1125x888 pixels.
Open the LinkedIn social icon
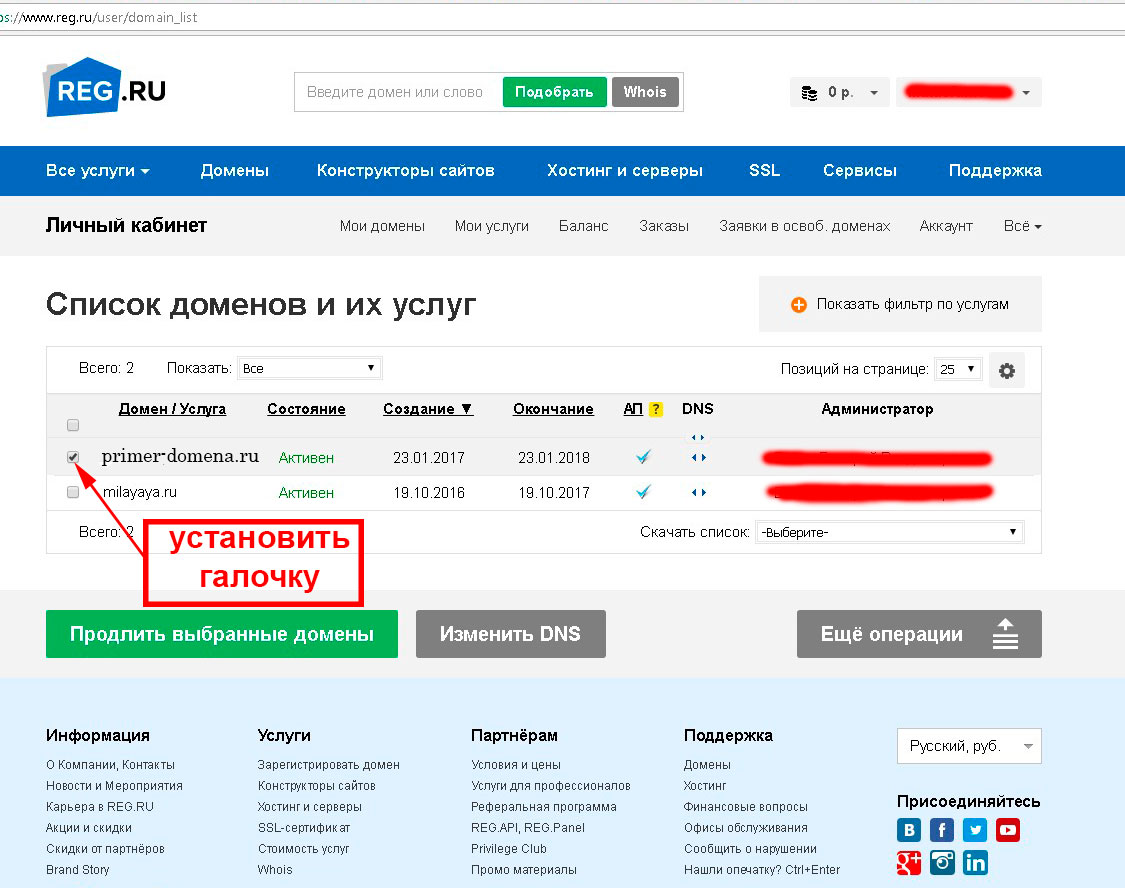coord(974,862)
